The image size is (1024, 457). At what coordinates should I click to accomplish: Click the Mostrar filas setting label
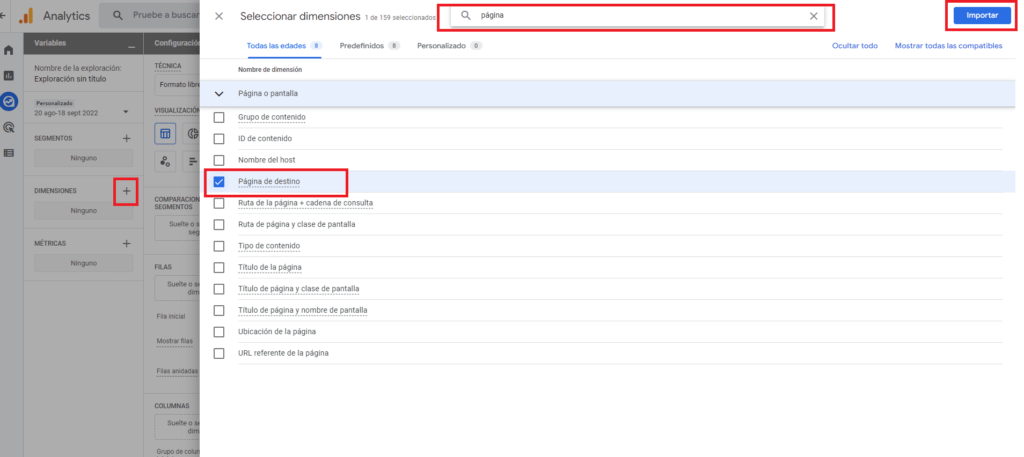174,341
